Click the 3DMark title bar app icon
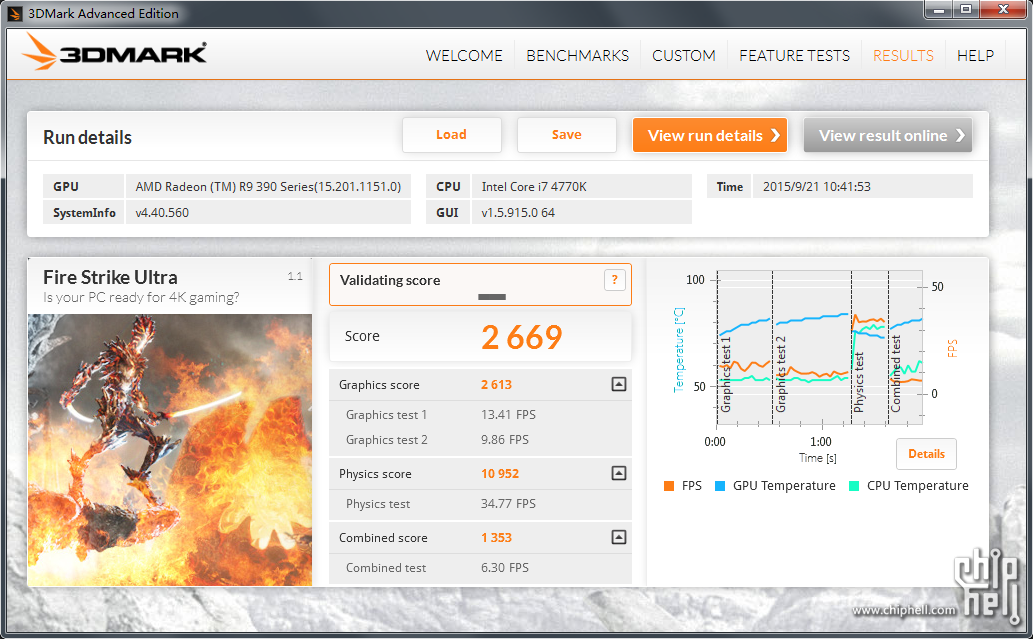The image size is (1033, 639). (14, 13)
